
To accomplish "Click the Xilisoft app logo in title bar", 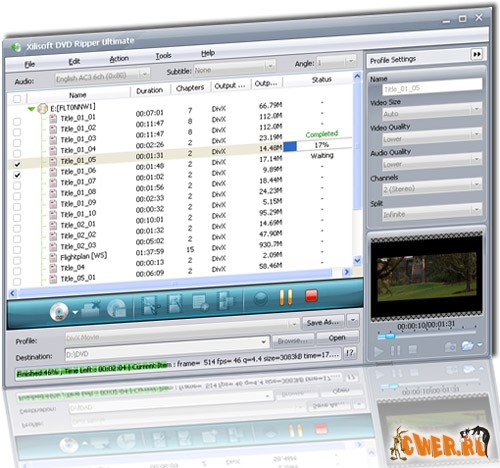I will point(16,47).
